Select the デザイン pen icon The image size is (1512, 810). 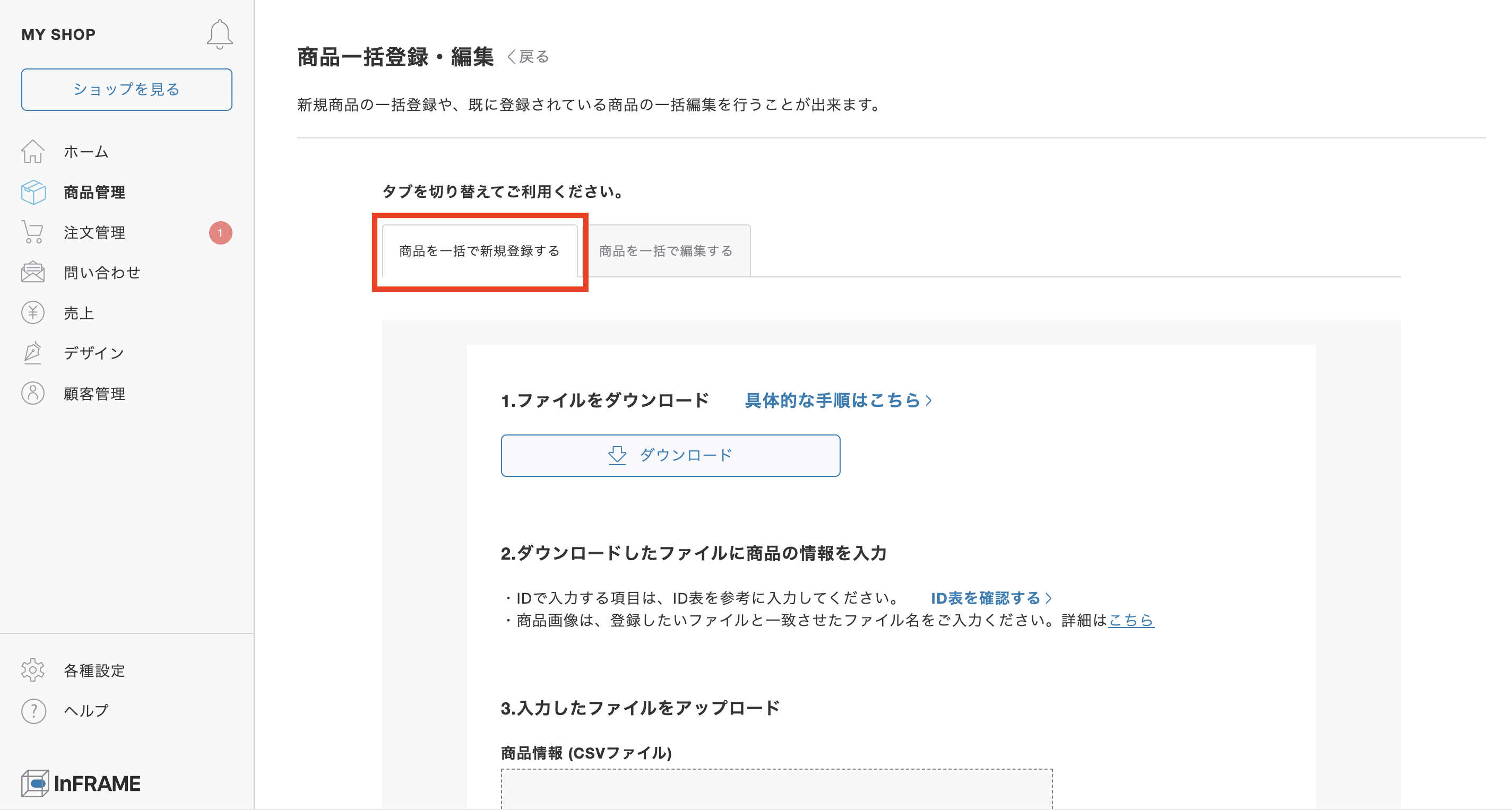(33, 353)
